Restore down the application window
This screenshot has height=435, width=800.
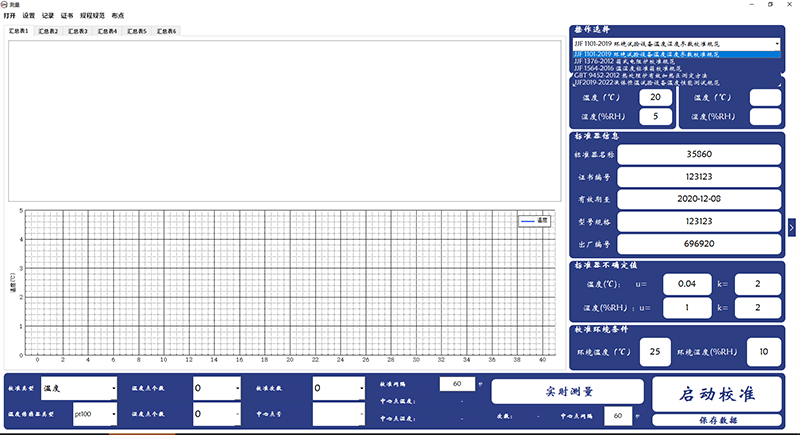tap(770, 4)
